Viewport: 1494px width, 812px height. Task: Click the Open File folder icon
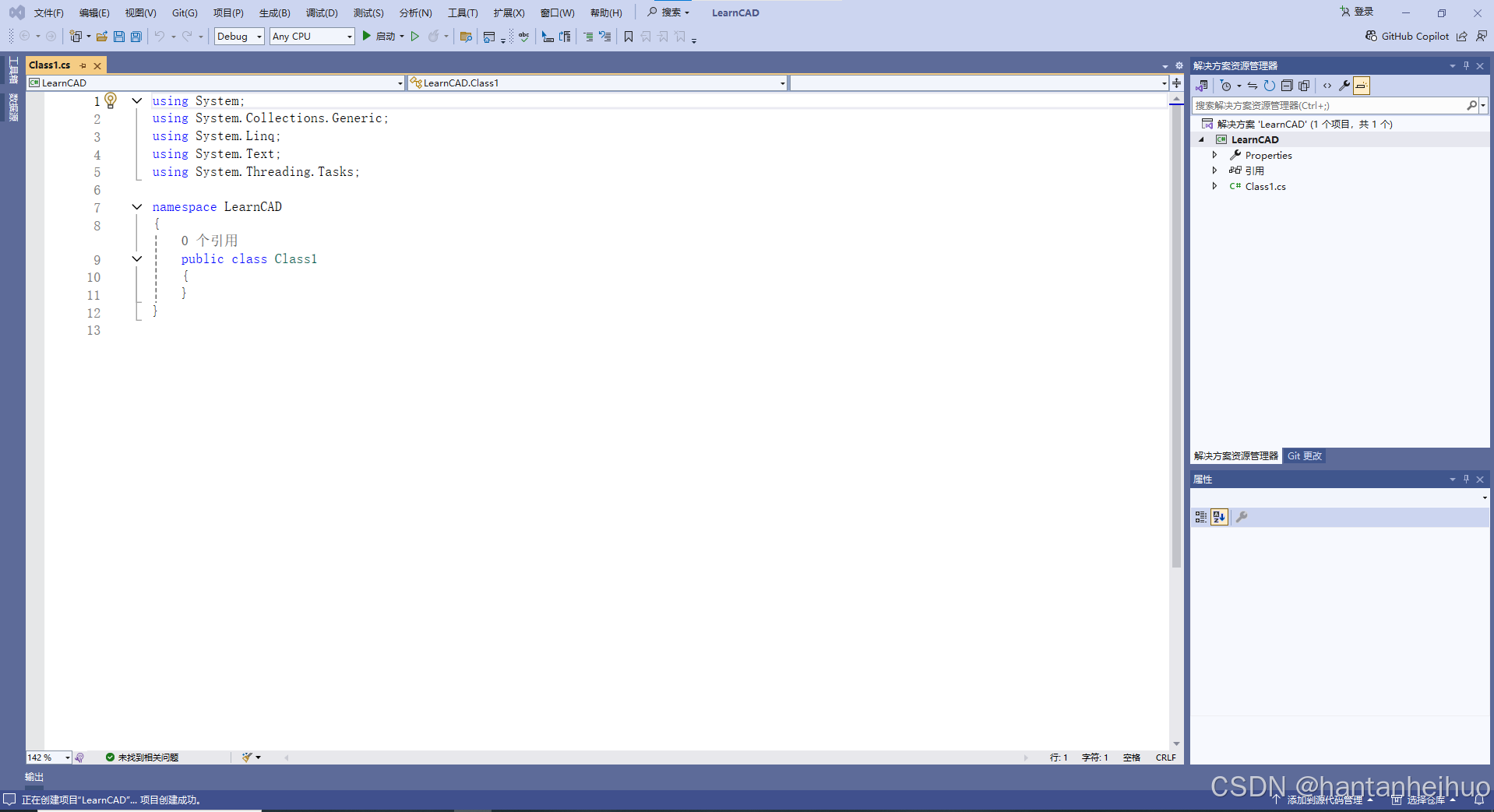point(102,37)
